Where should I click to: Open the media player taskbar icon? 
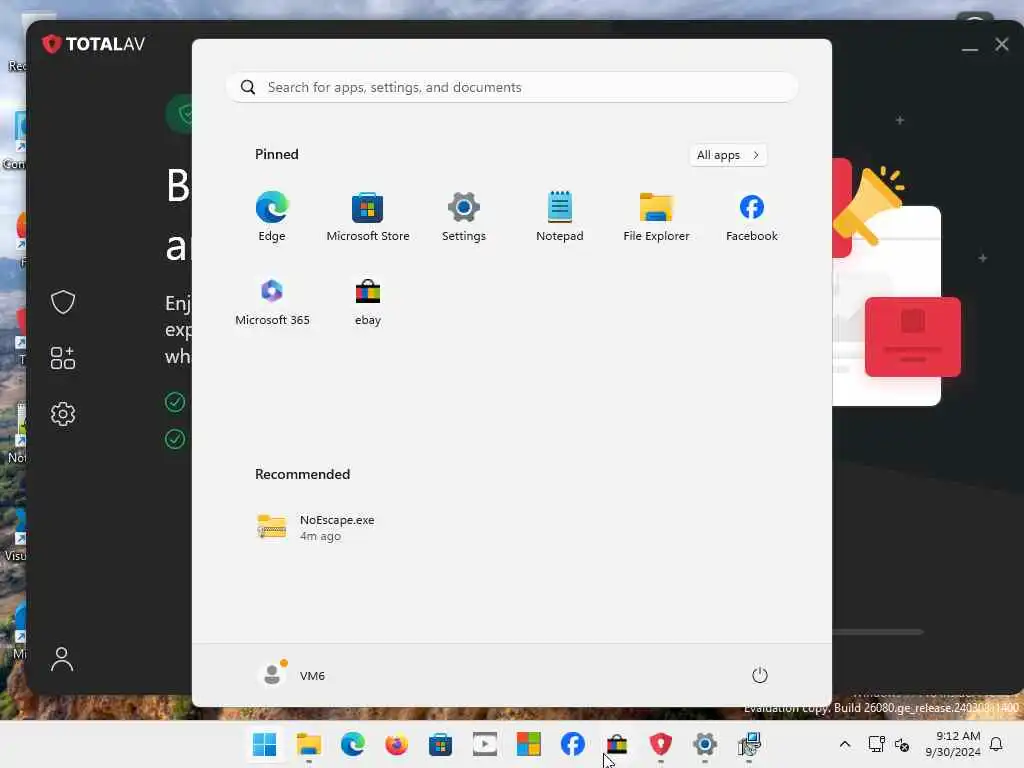pos(485,744)
